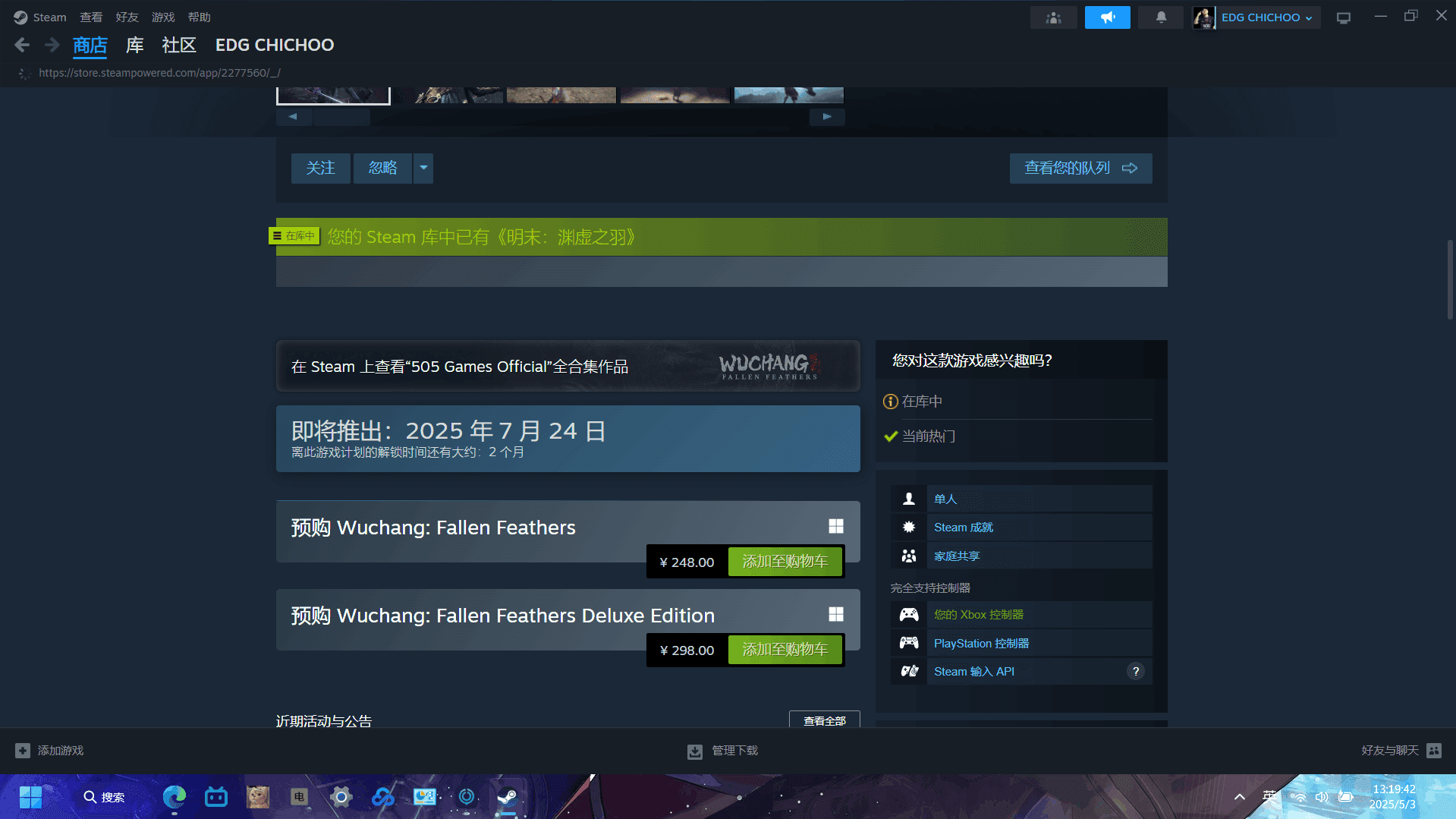Click the family sharing people icon
The width and height of the screenshot is (1456, 819).
click(908, 556)
